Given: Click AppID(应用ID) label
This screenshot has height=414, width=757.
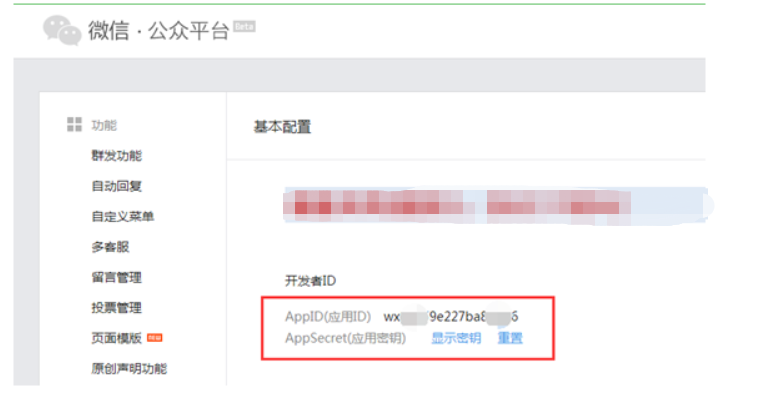Looking at the screenshot, I should (x=328, y=317).
